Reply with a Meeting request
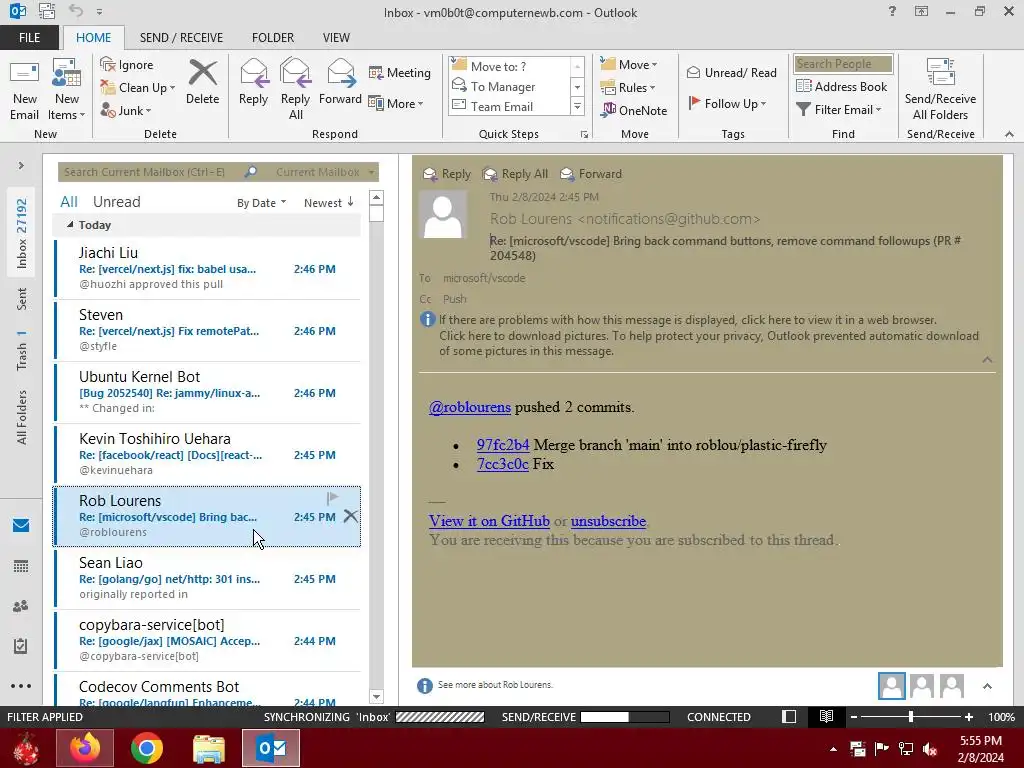This screenshot has width=1024, height=768. tap(400, 72)
